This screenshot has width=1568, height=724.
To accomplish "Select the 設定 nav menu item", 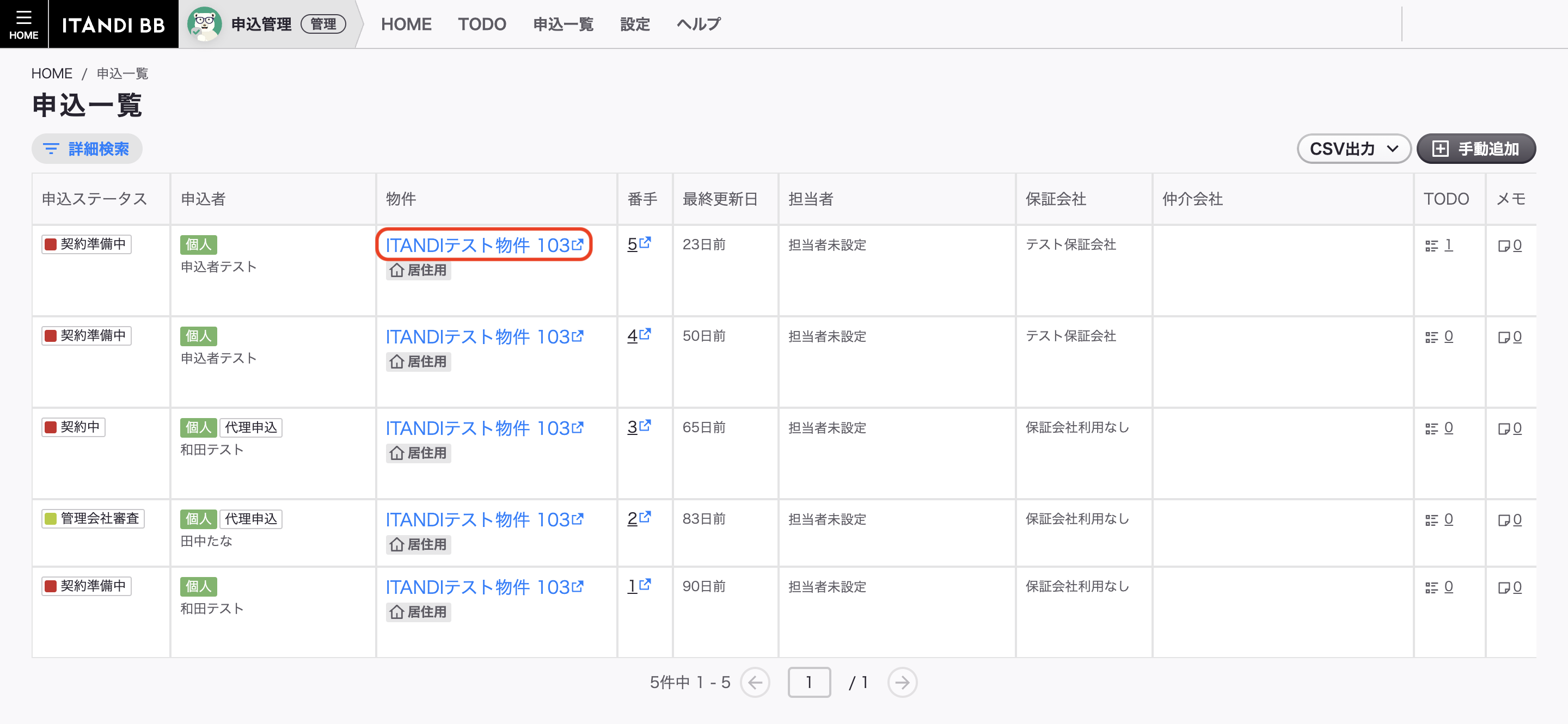I will tap(635, 24).
